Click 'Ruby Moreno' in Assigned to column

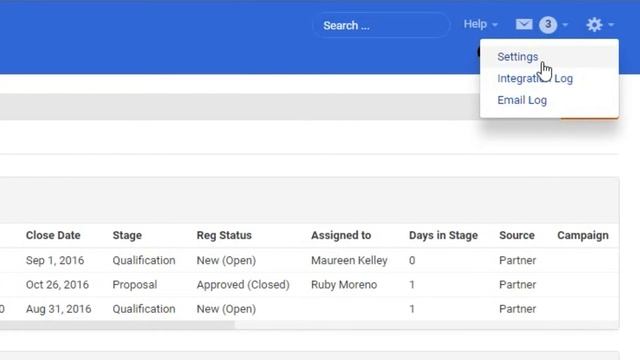point(344,284)
